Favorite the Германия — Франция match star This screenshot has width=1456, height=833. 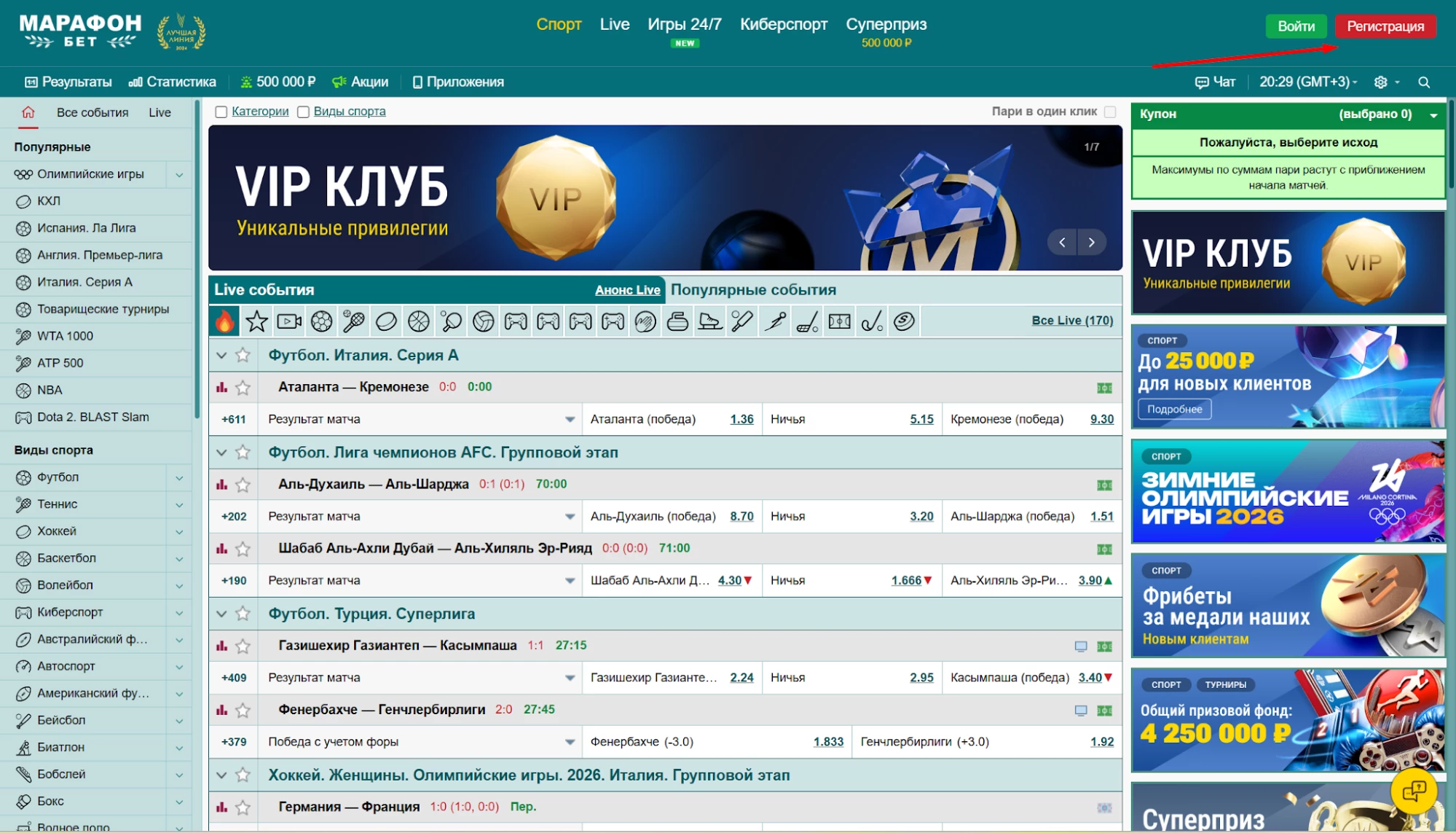tap(243, 807)
